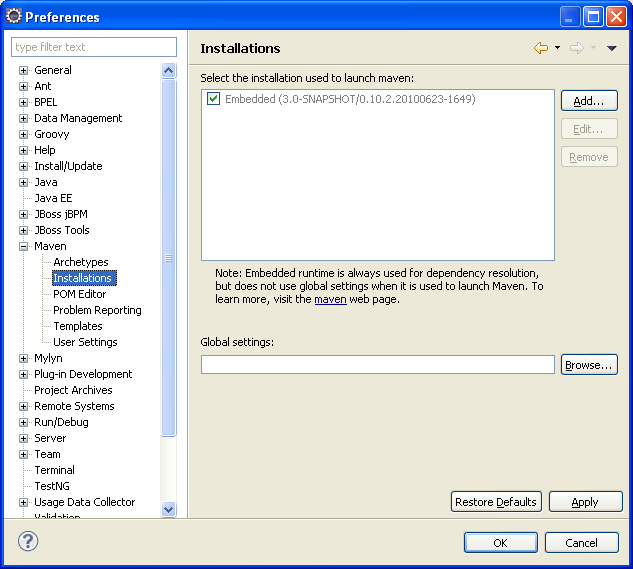Open the maven web page link

tap(330, 299)
